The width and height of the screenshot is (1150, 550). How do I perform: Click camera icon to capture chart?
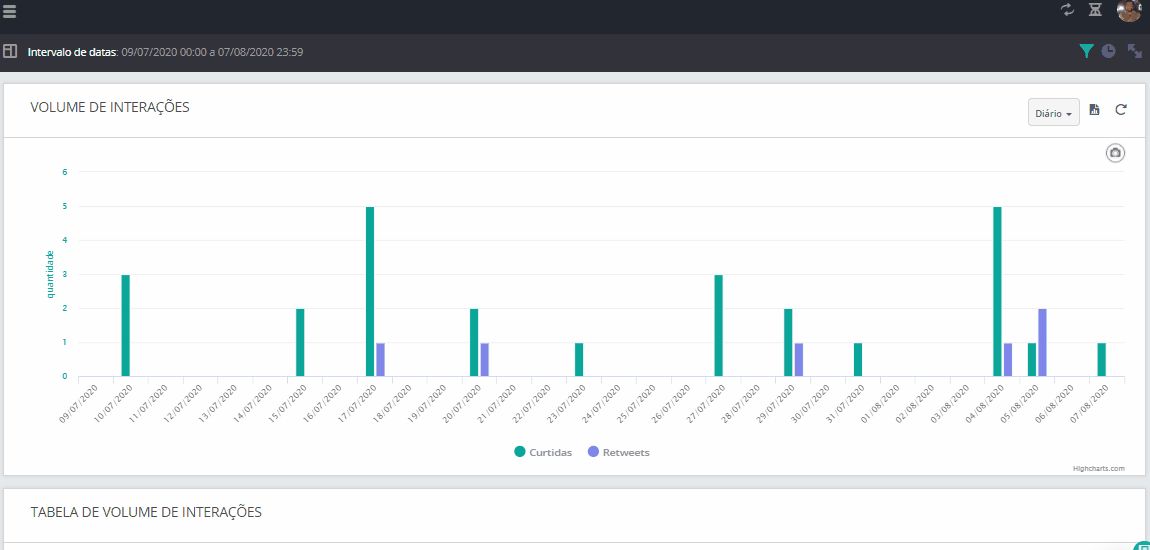point(1115,153)
